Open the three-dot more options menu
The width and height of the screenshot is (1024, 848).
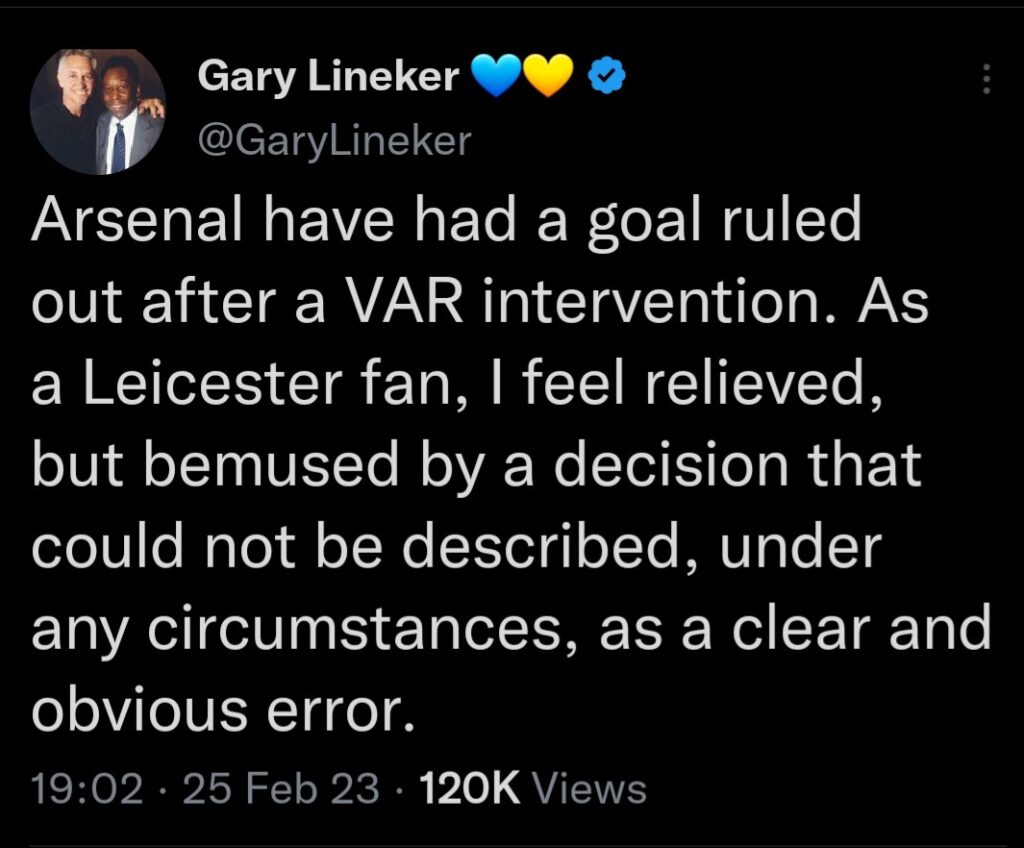point(986,79)
